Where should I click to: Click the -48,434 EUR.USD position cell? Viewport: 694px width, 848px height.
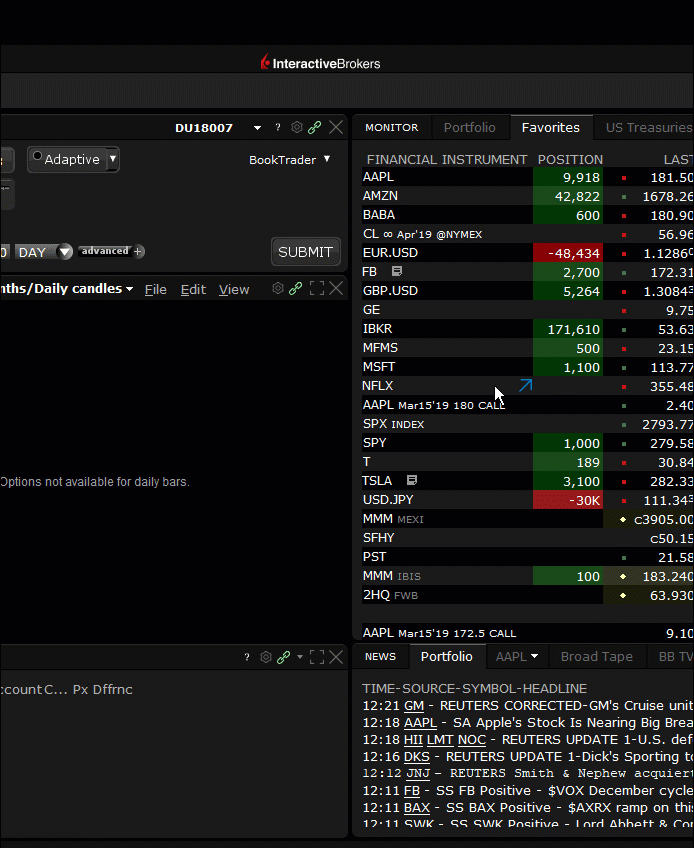[568, 253]
